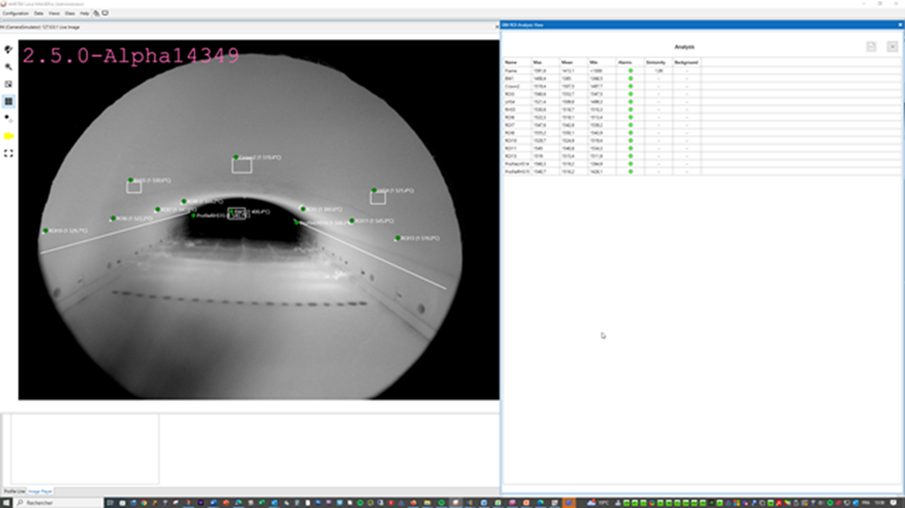Click the ROI11 green marker on the image
The height and width of the screenshot is (508, 905).
(351, 221)
